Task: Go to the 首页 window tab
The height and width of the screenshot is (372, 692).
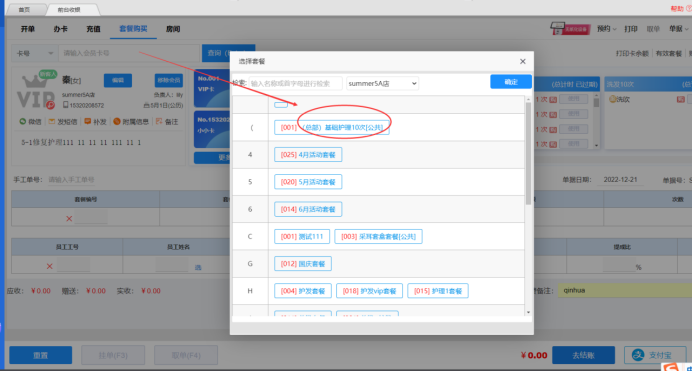Action: [x=25, y=10]
